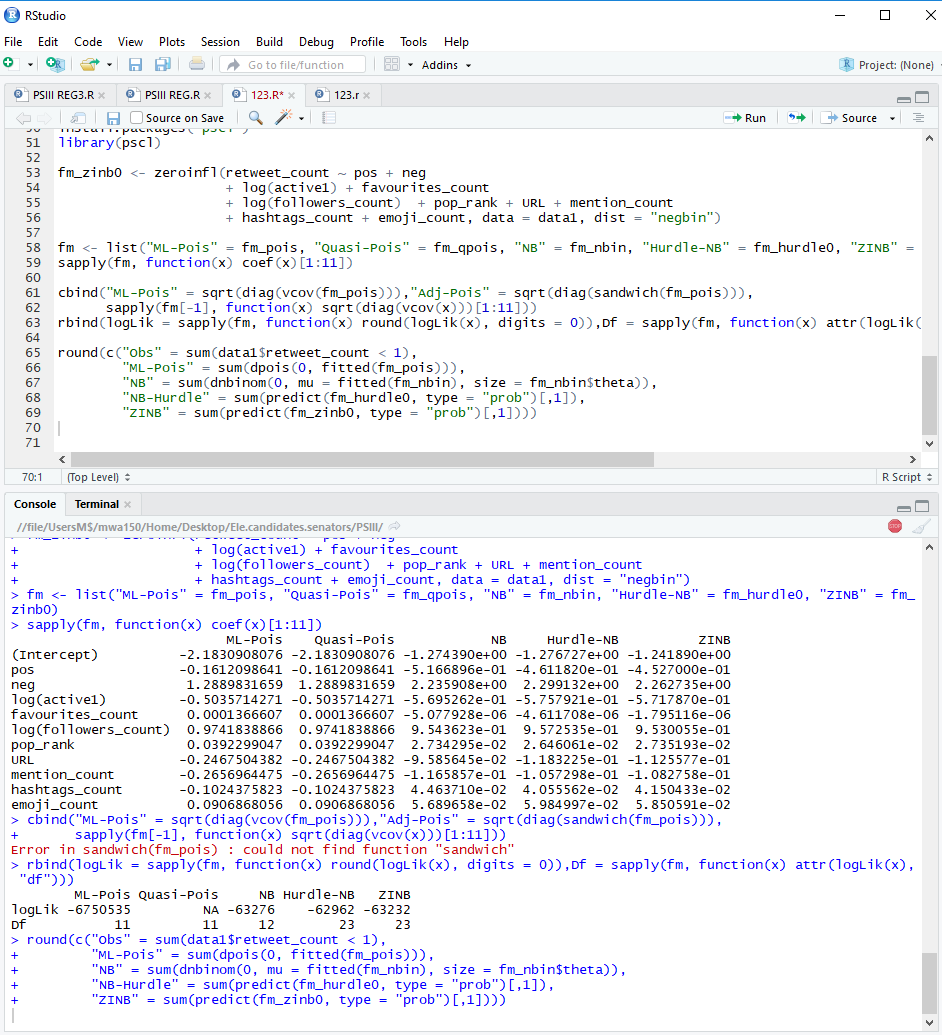Click the go forward arrow in editor

coord(44,118)
